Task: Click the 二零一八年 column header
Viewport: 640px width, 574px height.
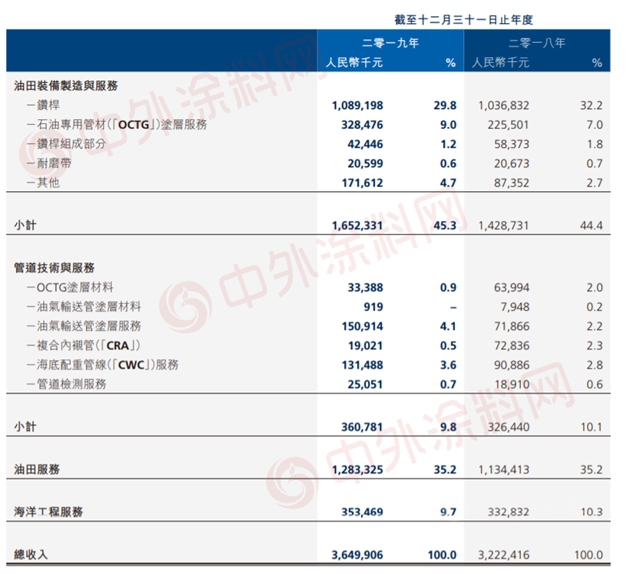Action: (x=537, y=43)
